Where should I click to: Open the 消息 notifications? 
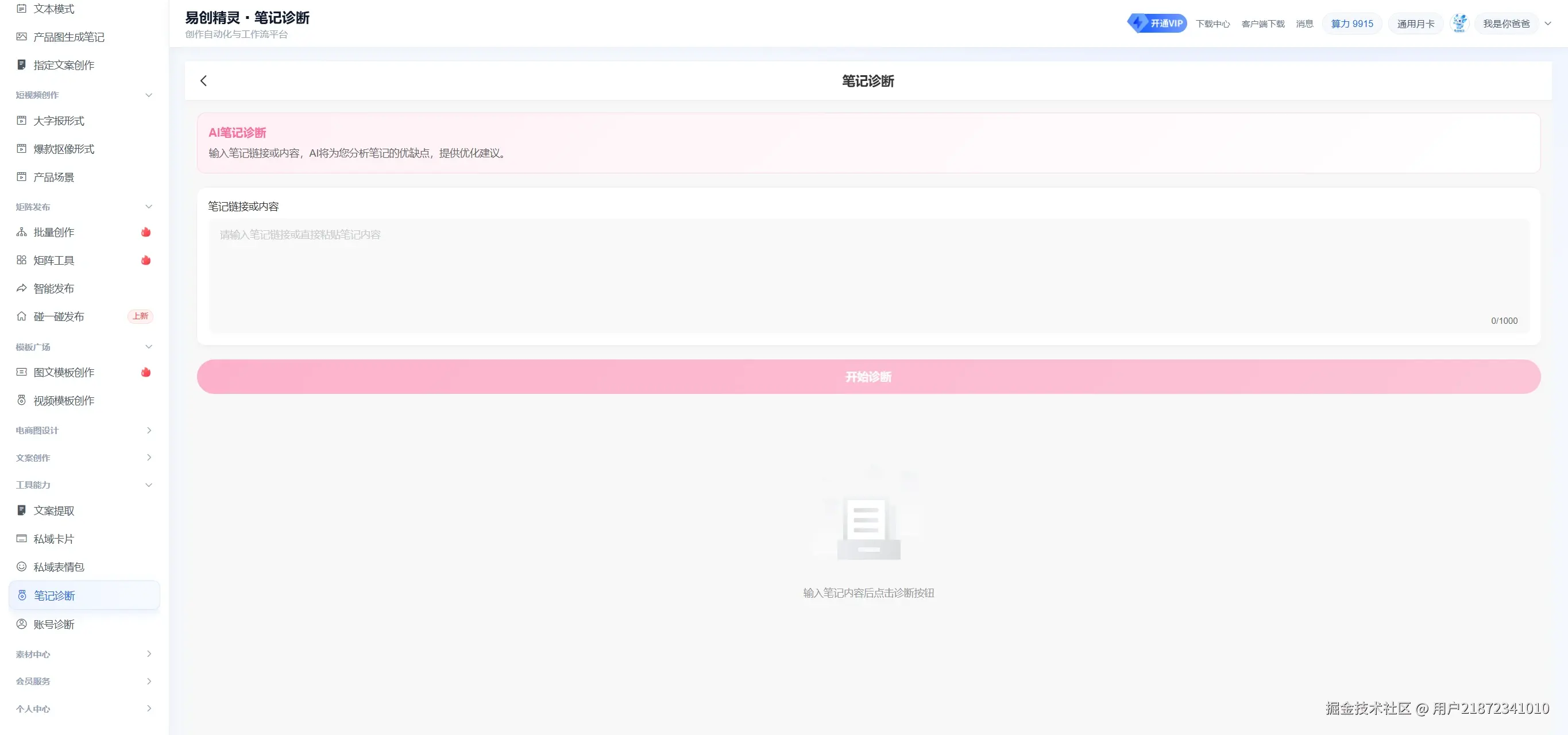[1304, 23]
